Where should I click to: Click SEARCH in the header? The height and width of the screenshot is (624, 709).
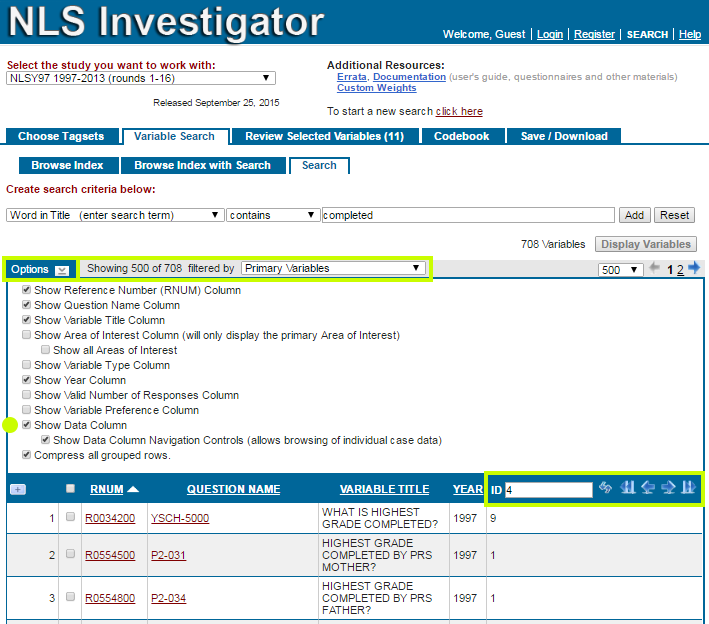647,34
